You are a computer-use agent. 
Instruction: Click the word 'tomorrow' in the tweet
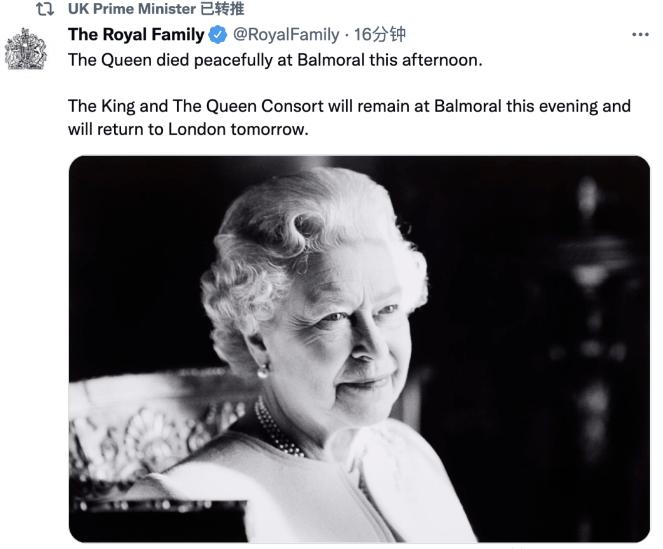pos(272,129)
